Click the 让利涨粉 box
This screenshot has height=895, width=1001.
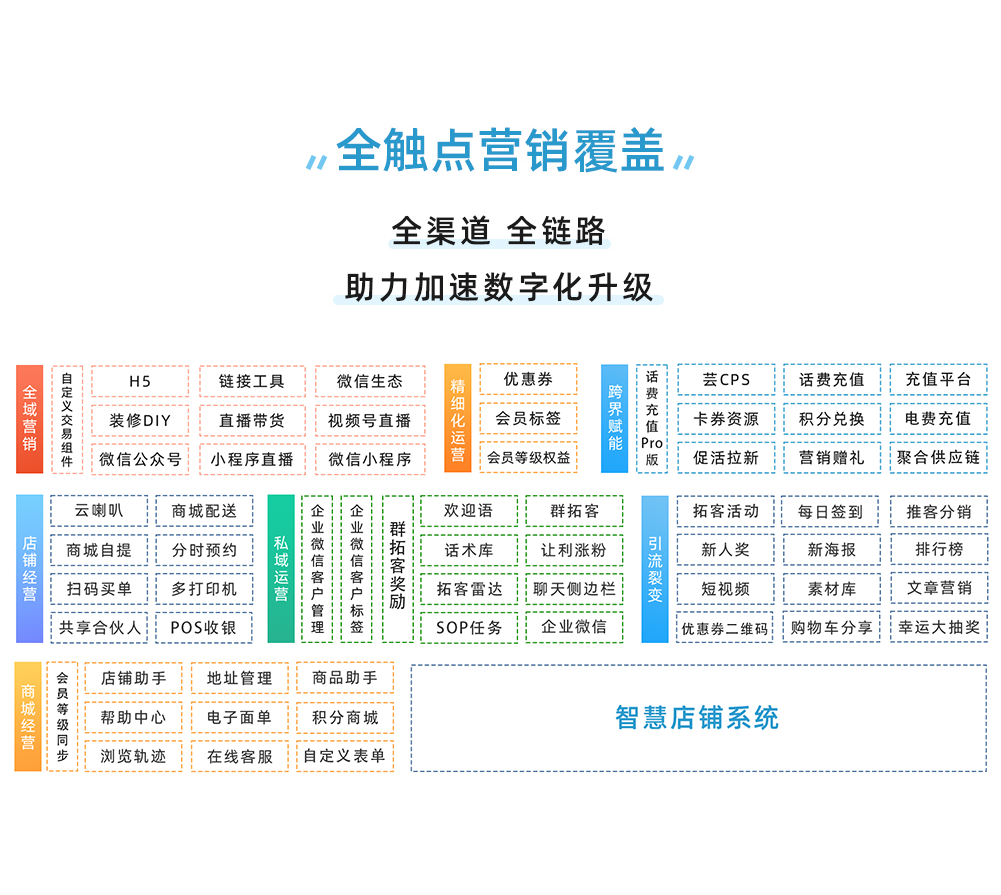(x=575, y=550)
